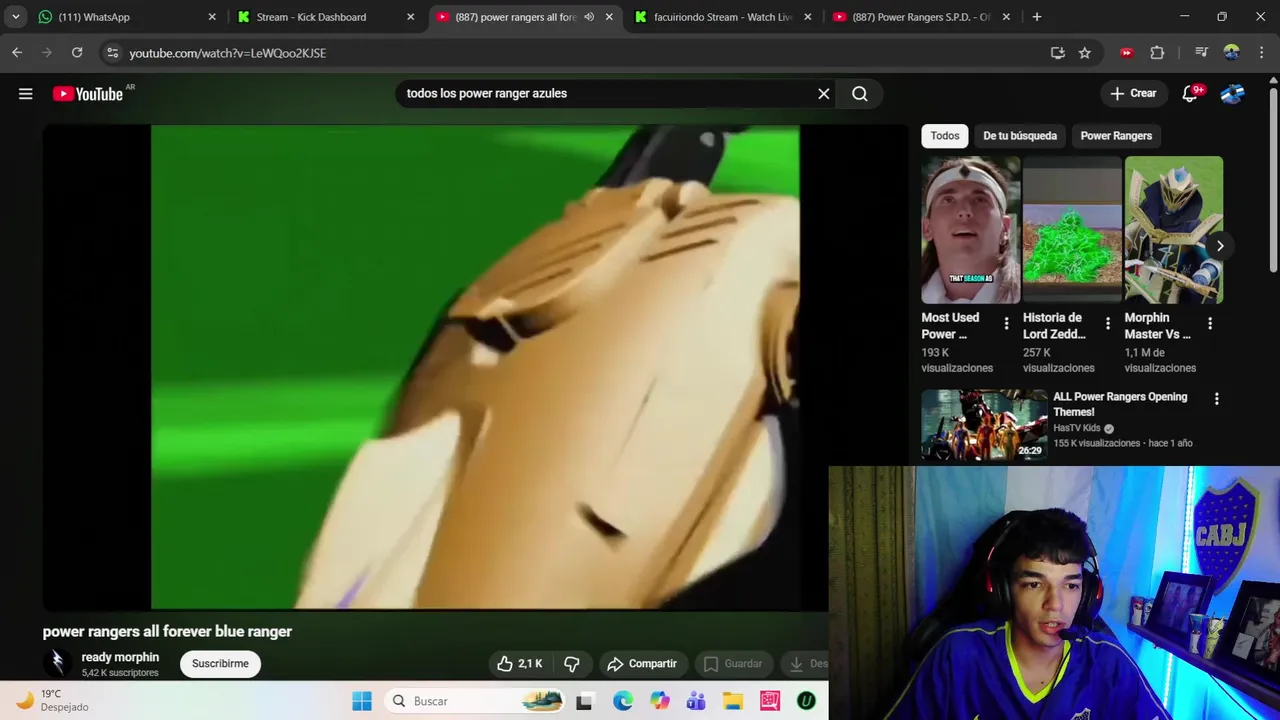This screenshot has width=1280, height=720.
Task: Click the Guardar save button
Action: coord(732,663)
